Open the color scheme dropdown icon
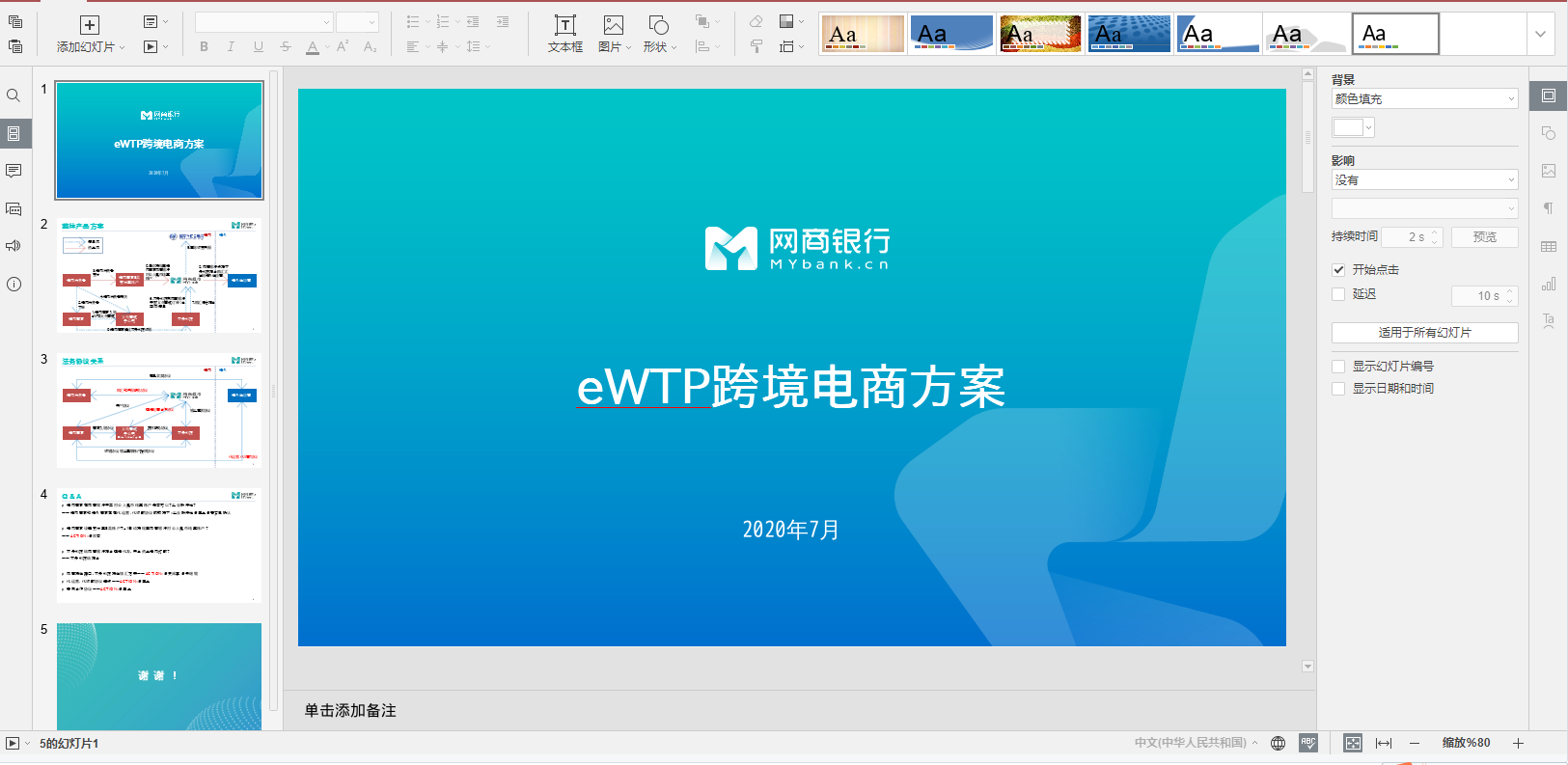The width and height of the screenshot is (1568, 765). (791, 21)
